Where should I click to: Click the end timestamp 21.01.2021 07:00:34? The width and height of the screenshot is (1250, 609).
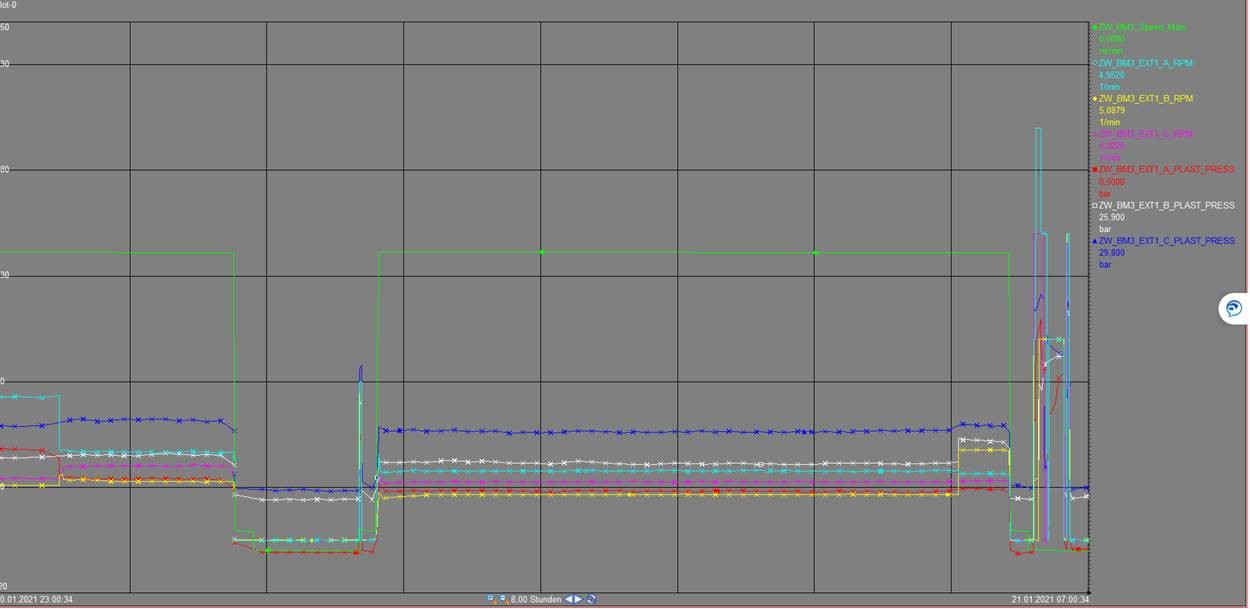[x=1050, y=599]
